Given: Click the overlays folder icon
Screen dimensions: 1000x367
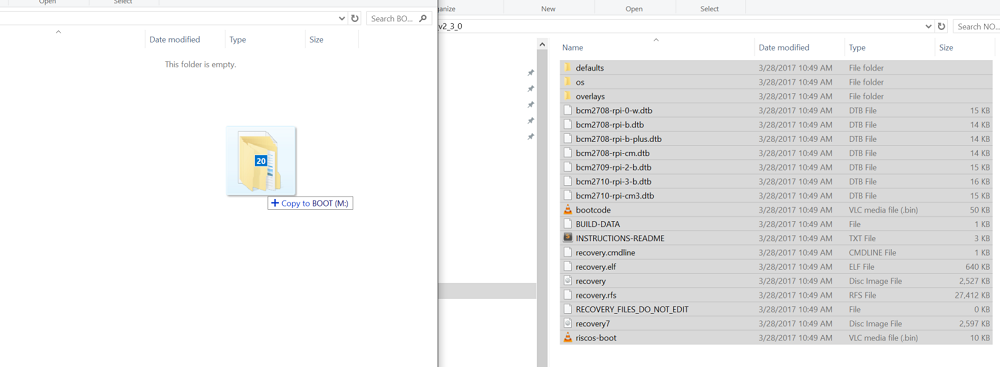Looking at the screenshot, I should 567,96.
